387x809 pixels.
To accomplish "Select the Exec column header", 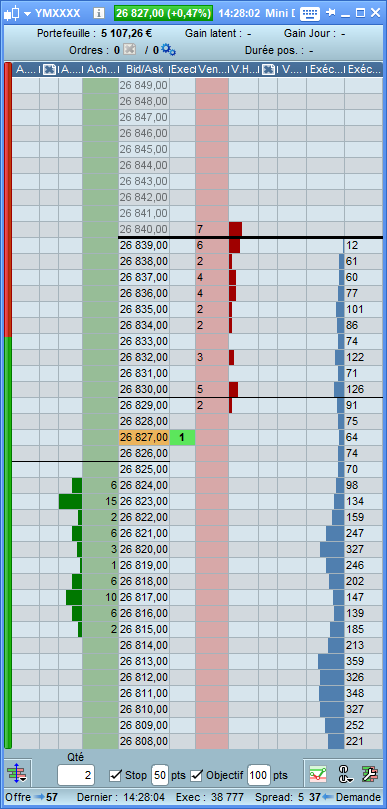I will [x=182, y=69].
